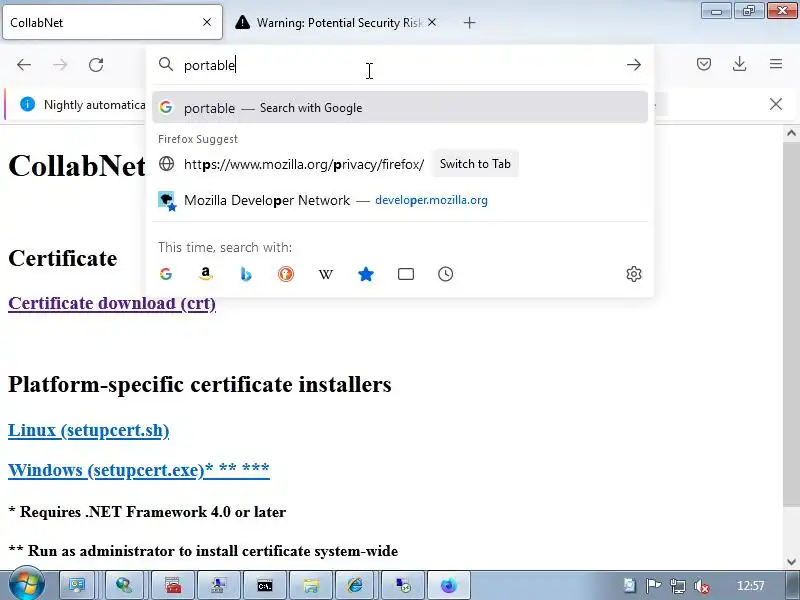The height and width of the screenshot is (600, 800).
Task: Click Switch to Tab button
Action: 475,164
